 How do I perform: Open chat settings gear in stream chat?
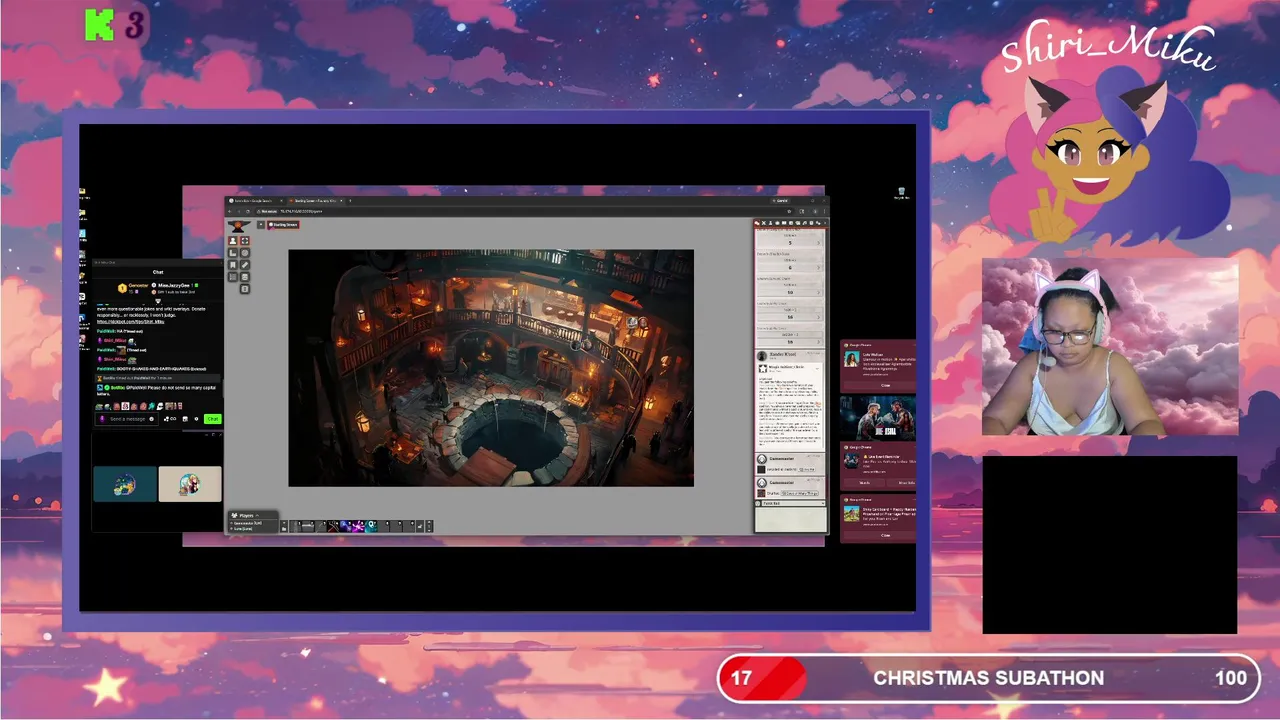[x=196, y=419]
